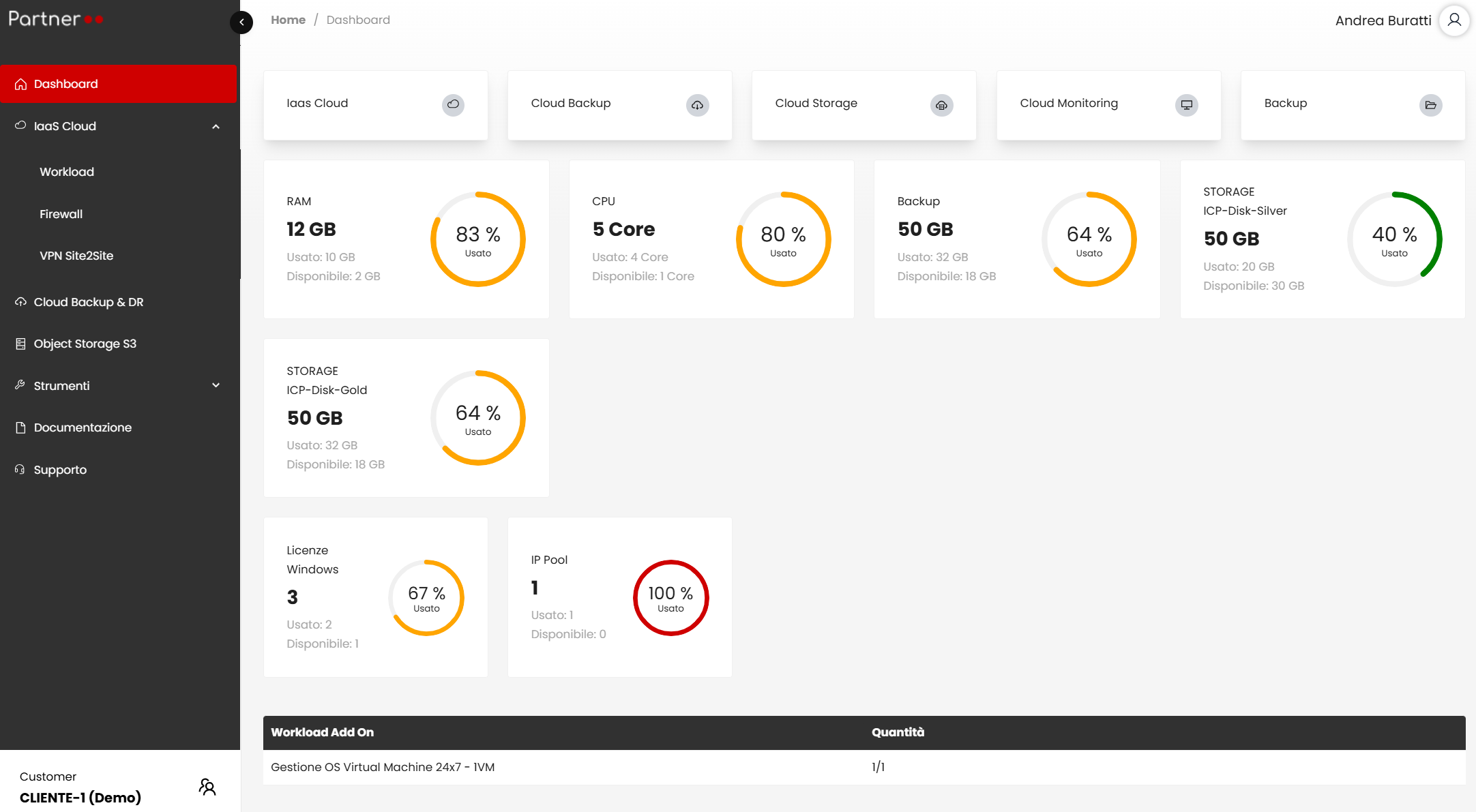1476x812 pixels.
Task: Open Cloud Backup & DR section
Action: pyautogui.click(x=89, y=302)
